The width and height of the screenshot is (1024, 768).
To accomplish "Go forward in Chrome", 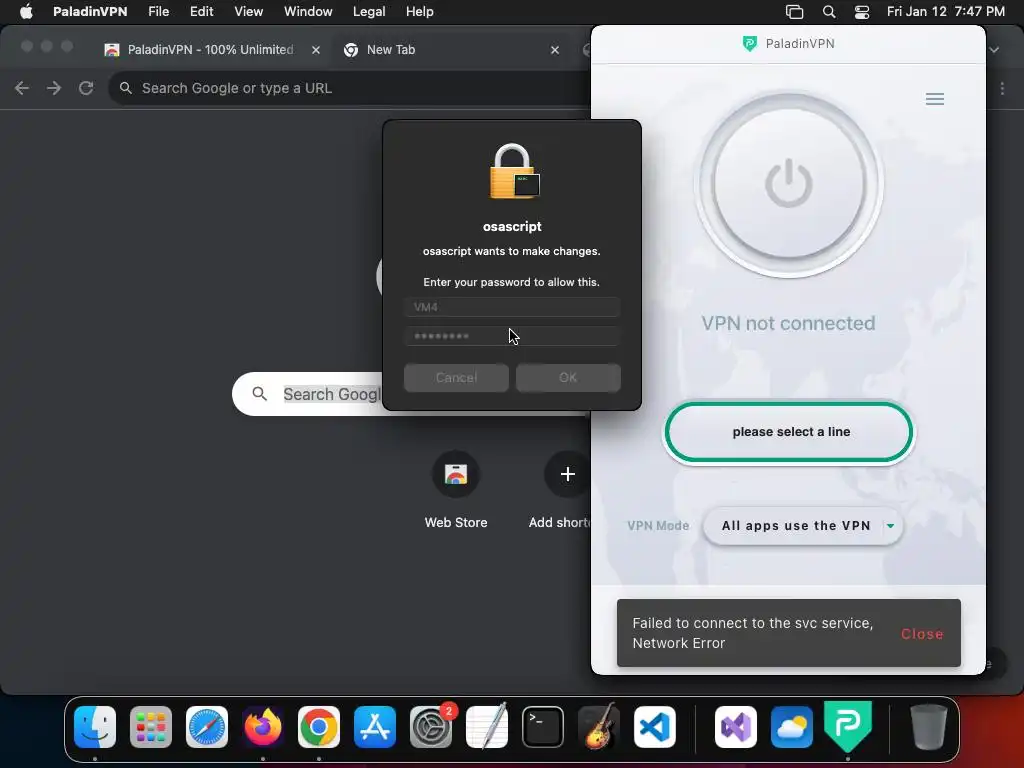I will click(x=54, y=88).
